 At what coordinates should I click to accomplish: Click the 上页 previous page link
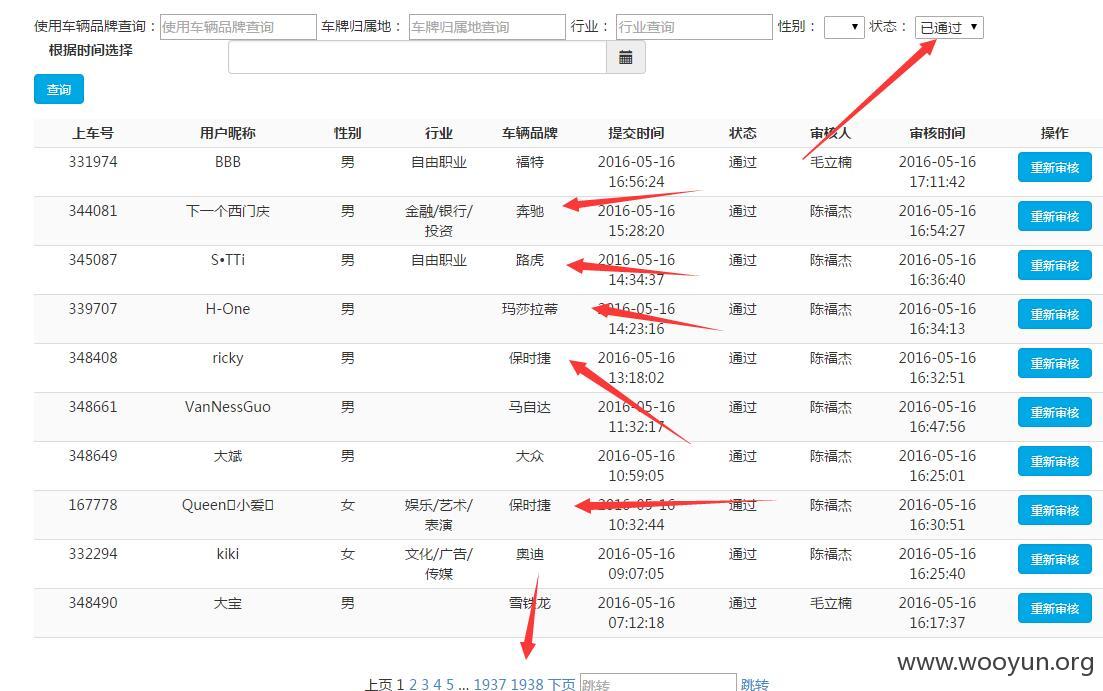coord(378,684)
